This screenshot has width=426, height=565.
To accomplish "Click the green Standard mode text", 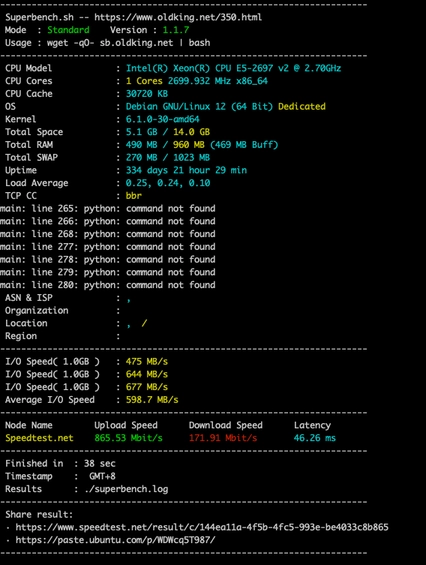I will pos(68,30).
